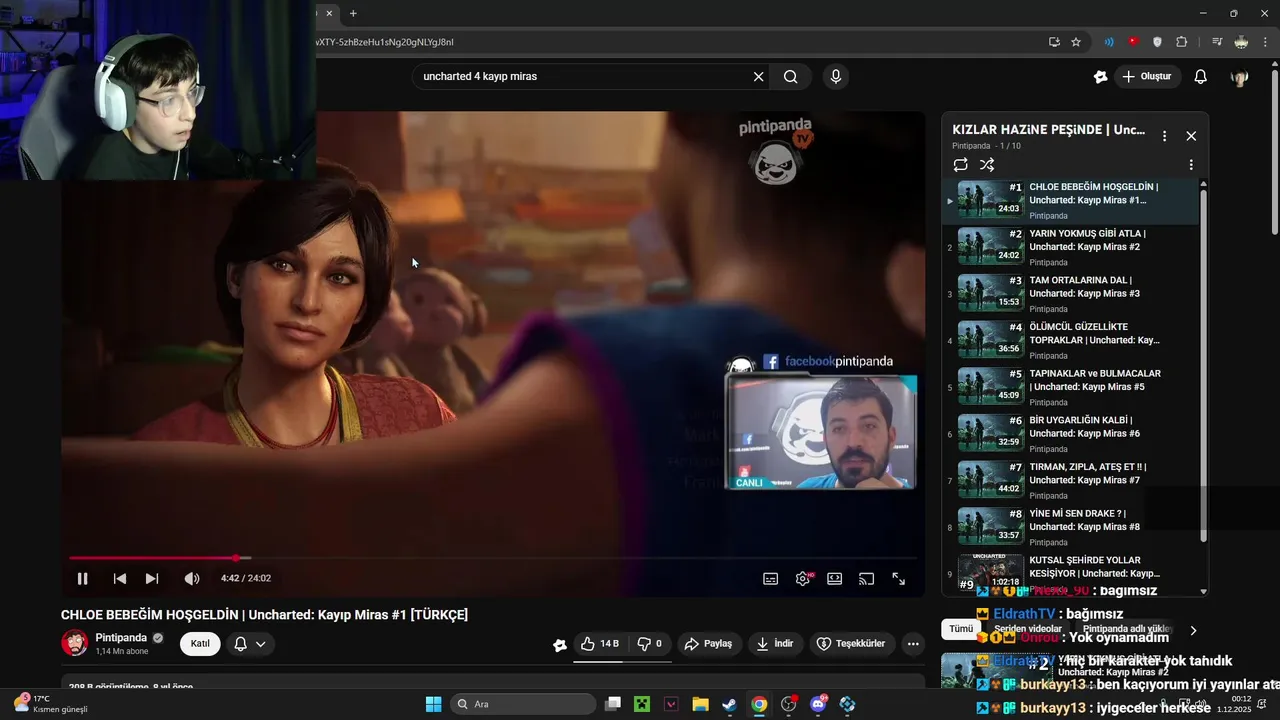Open the current video #1 CHLOE BEBEĞİM HOŞGELDİN
The image size is (1280, 720).
tap(1070, 200)
